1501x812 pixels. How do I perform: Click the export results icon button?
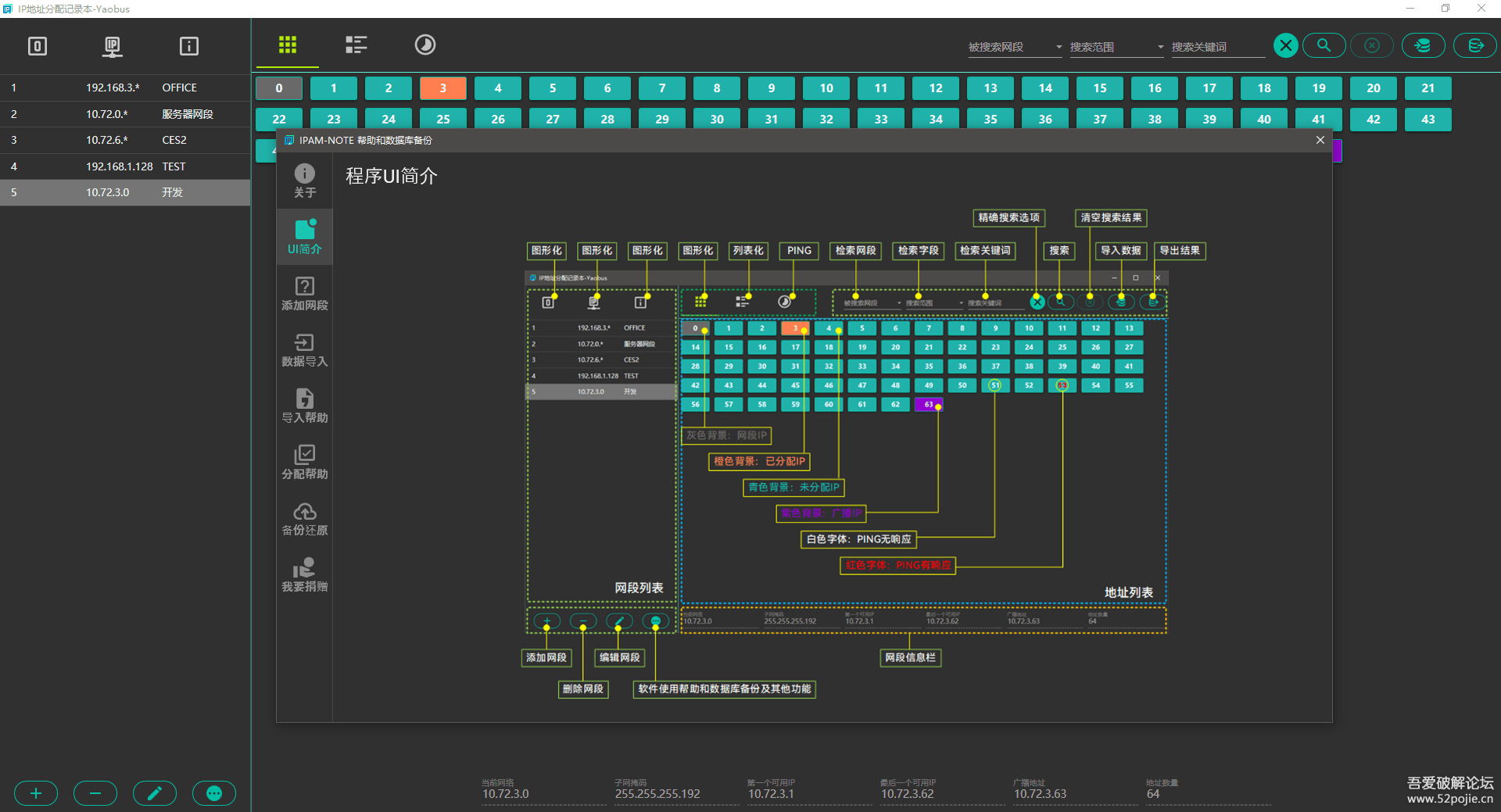[1475, 45]
